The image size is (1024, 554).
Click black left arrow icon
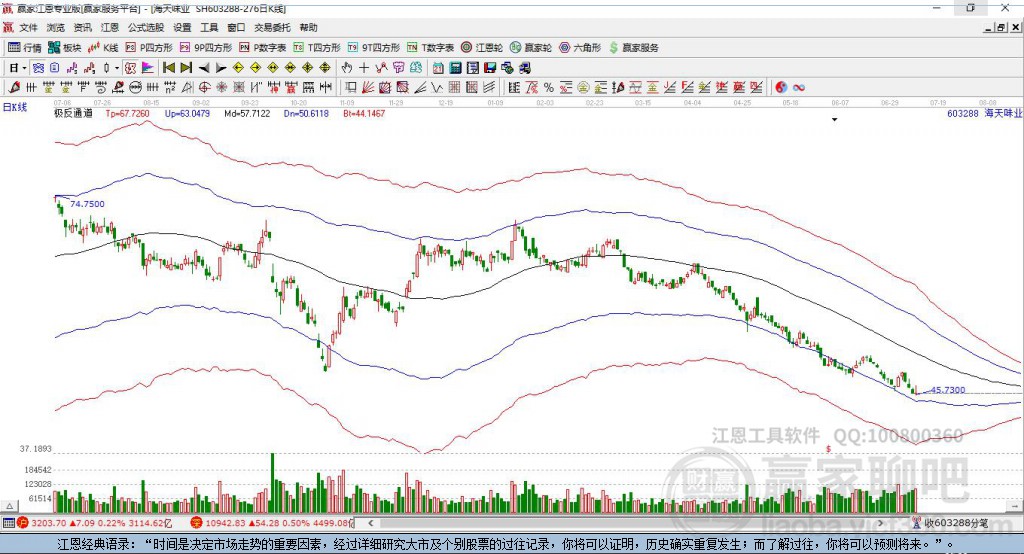coord(204,68)
